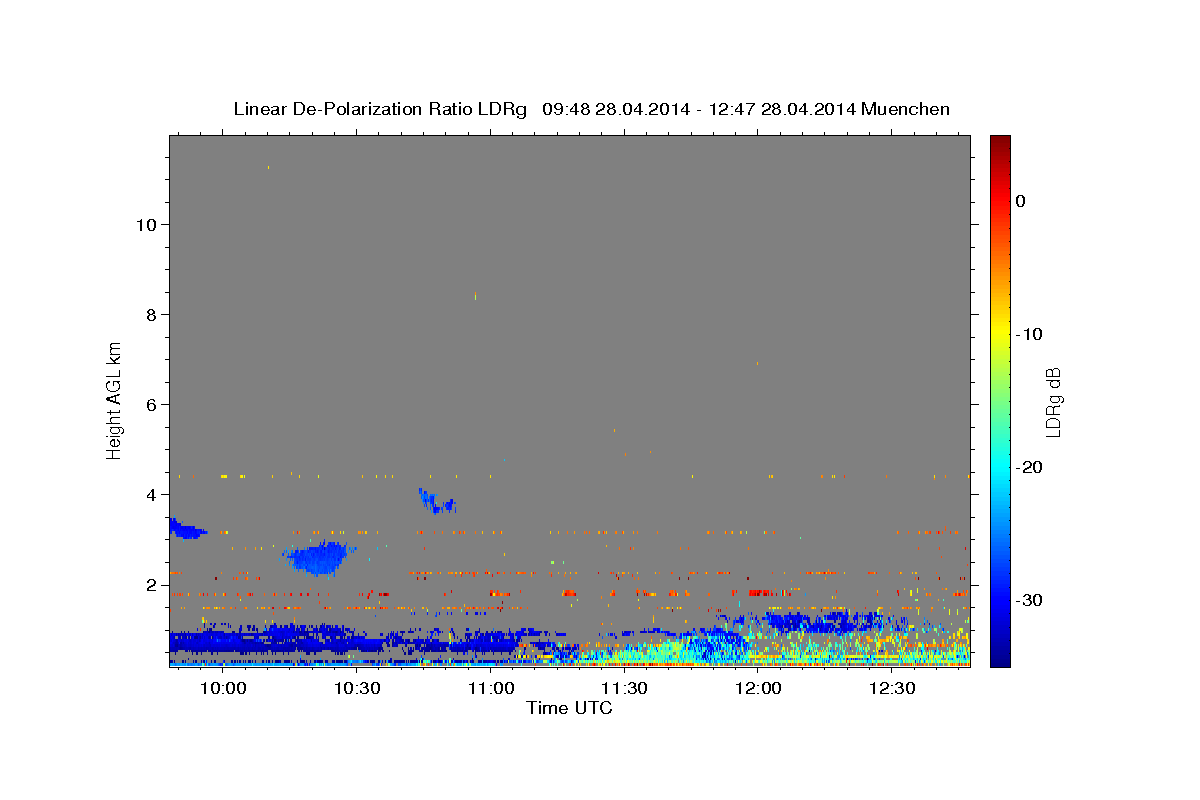Click the 'Time UTC' axis label
The width and height of the screenshot is (1200, 800).
tap(569, 708)
